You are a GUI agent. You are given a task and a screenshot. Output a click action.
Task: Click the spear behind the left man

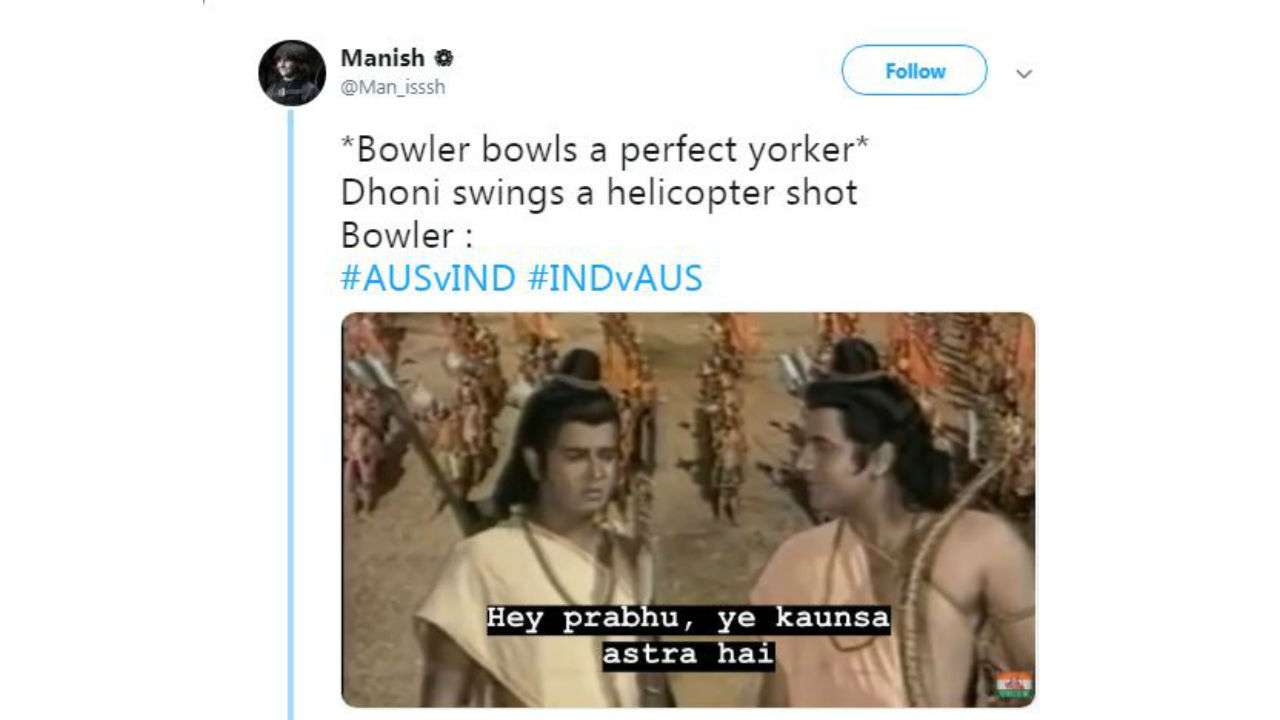[x=410, y=440]
